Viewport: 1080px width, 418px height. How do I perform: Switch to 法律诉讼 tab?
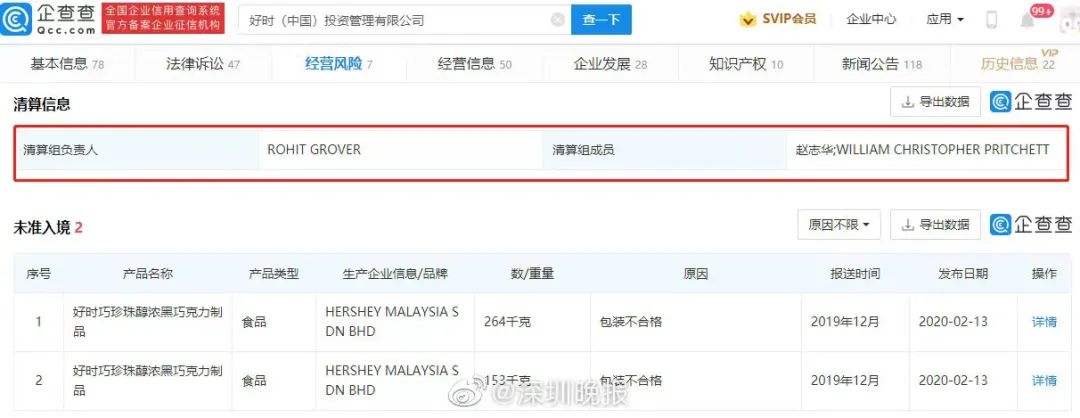(x=203, y=64)
